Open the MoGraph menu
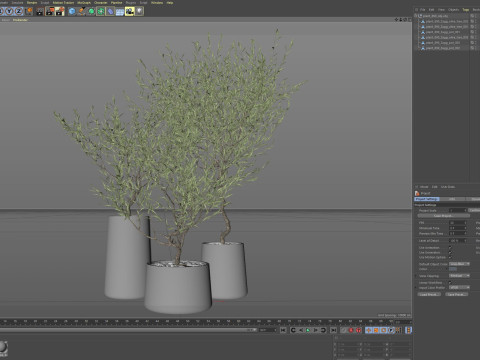 coord(84,2)
